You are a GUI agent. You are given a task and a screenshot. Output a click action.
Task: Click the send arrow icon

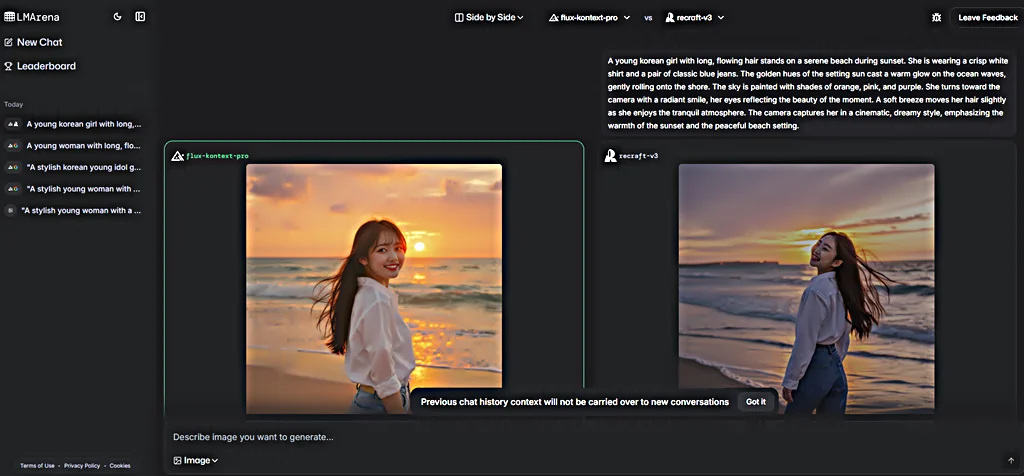coord(1011,460)
